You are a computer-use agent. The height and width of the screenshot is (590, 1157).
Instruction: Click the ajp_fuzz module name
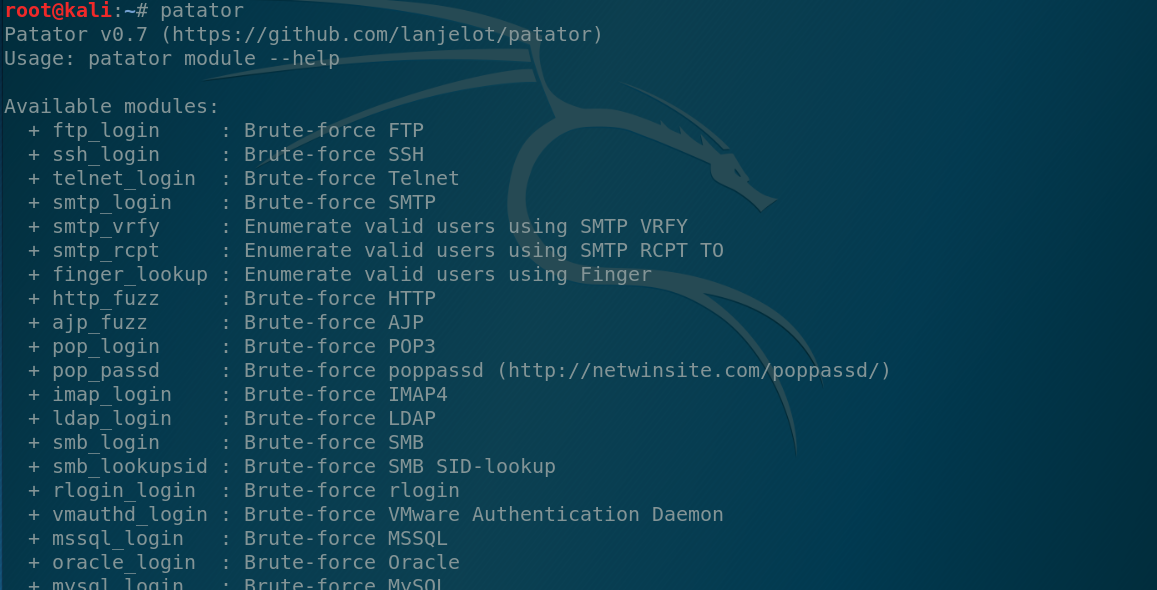tap(100, 323)
